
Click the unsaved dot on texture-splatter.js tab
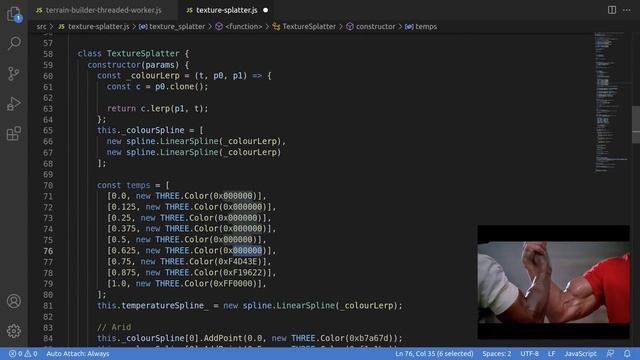[x=266, y=10]
